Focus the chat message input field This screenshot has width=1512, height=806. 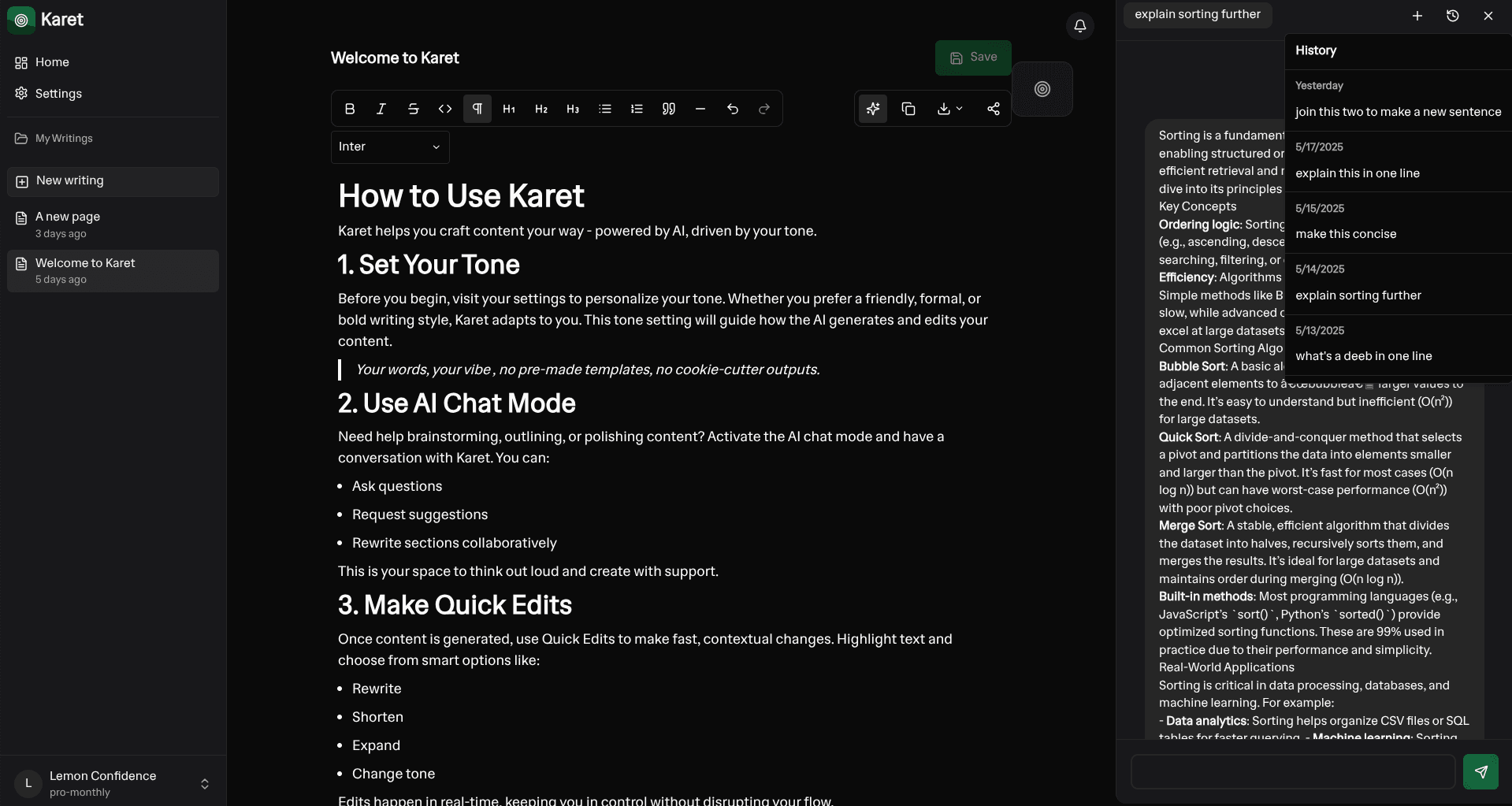pyautogui.click(x=1293, y=771)
